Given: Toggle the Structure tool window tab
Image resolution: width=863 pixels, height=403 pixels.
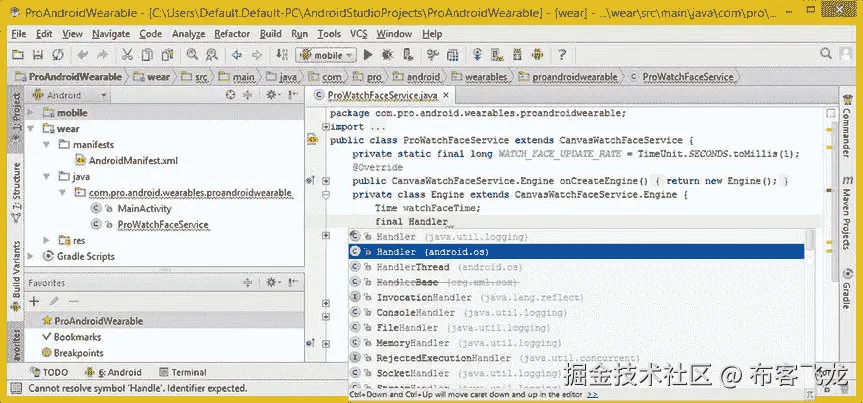Looking at the screenshot, I should (16, 192).
